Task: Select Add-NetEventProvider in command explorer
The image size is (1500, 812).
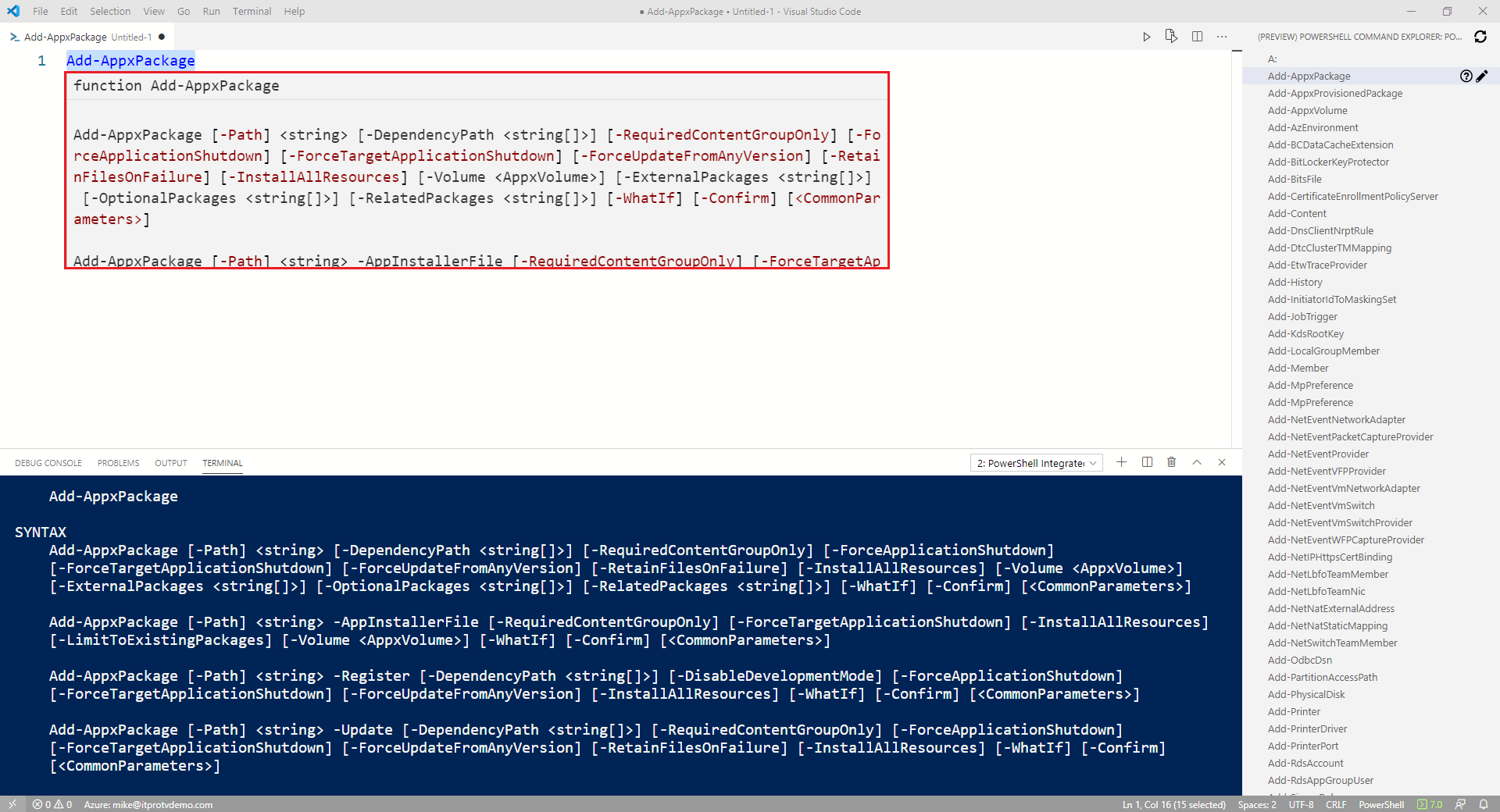Action: coord(1318,454)
